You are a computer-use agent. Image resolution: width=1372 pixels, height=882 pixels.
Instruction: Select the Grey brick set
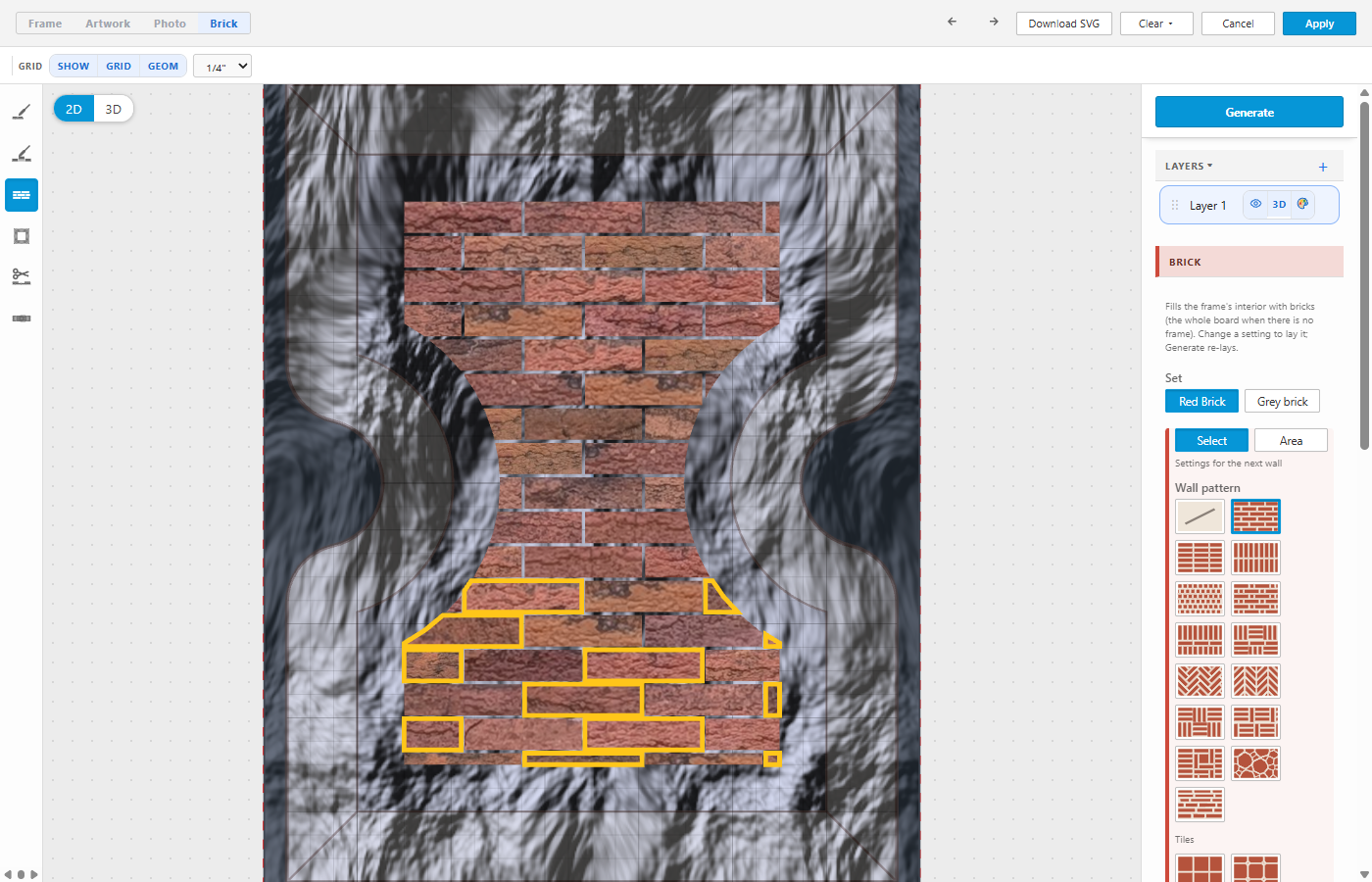[x=1282, y=401]
